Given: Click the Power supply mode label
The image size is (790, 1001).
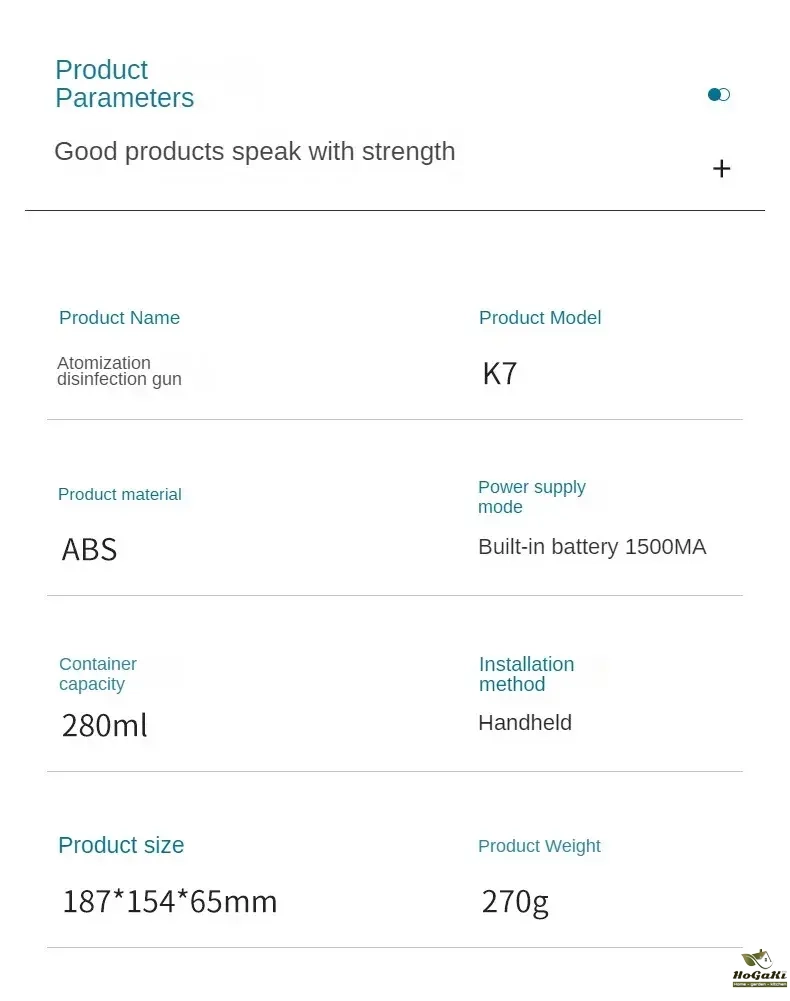Looking at the screenshot, I should (531, 497).
